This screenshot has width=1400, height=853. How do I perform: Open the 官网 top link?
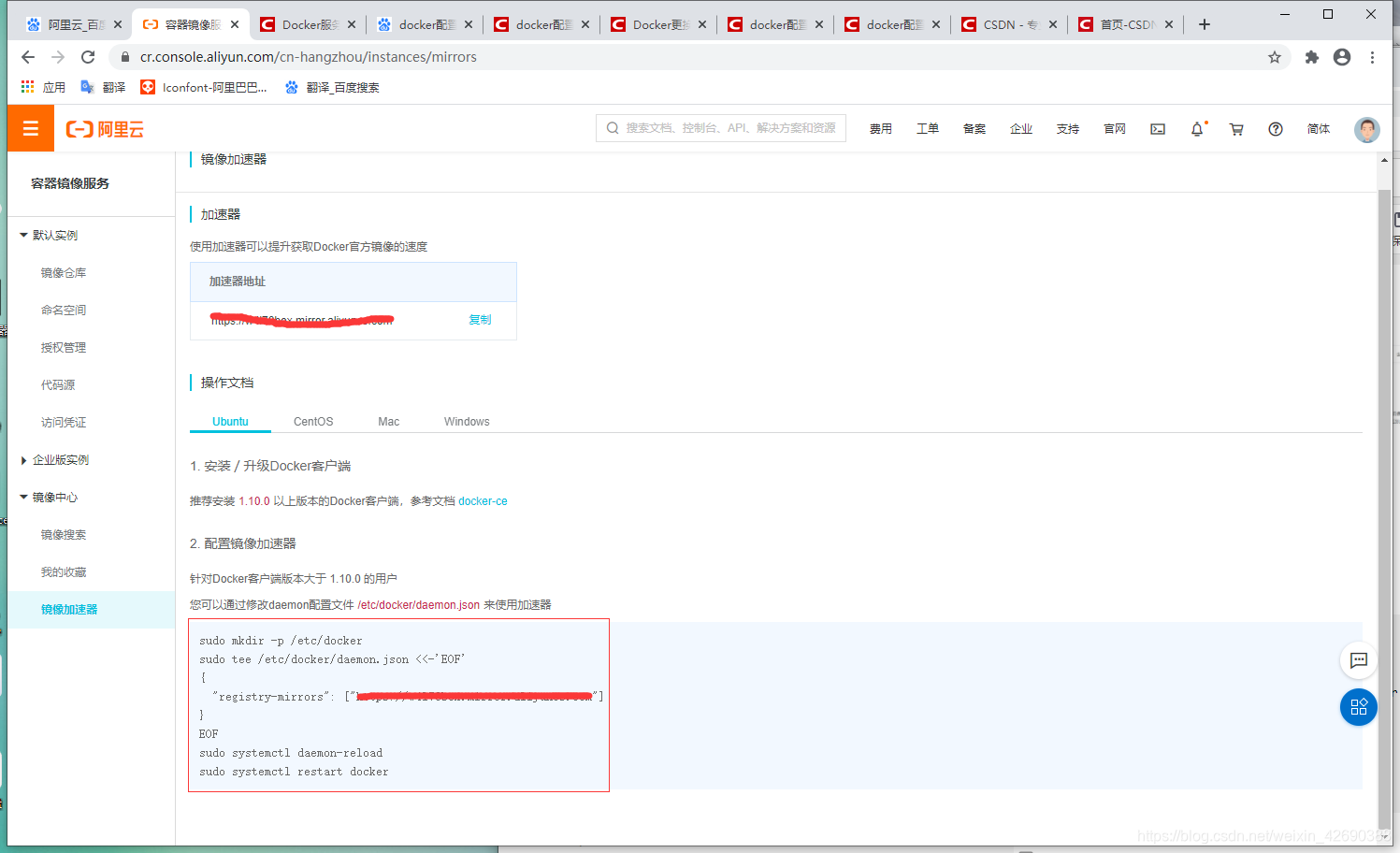(x=1115, y=129)
